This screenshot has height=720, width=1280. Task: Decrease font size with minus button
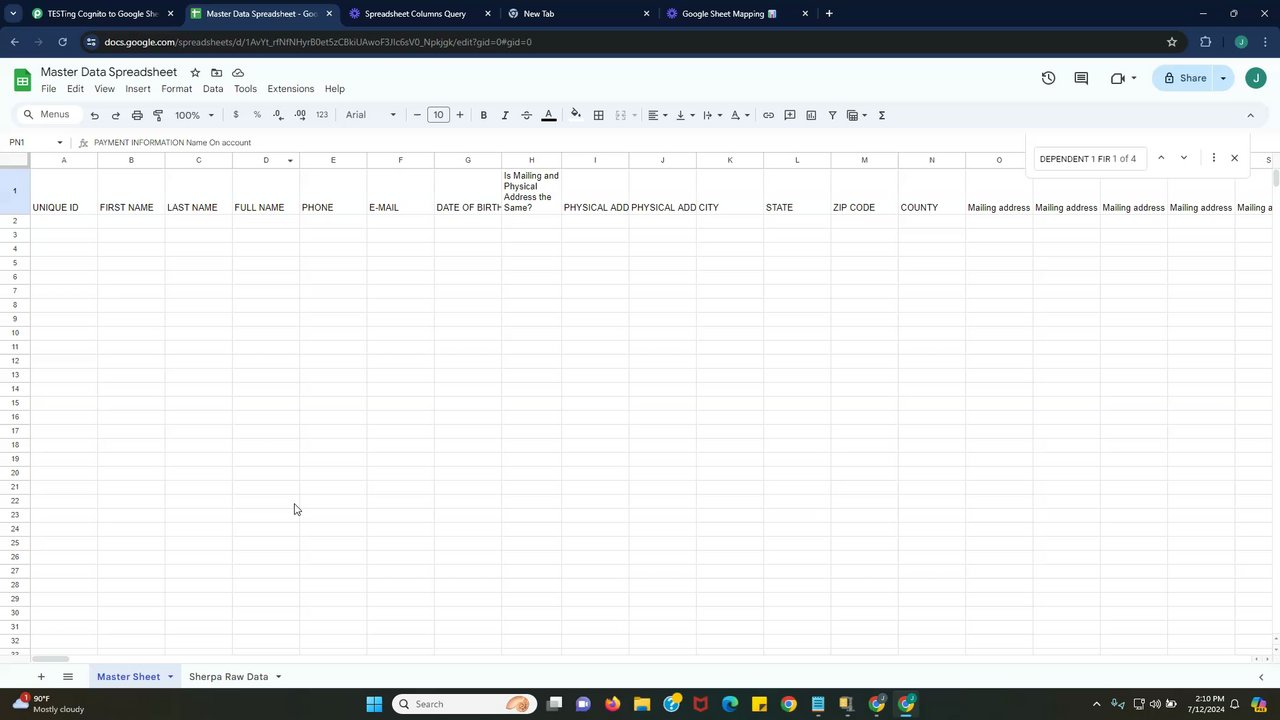pos(417,115)
